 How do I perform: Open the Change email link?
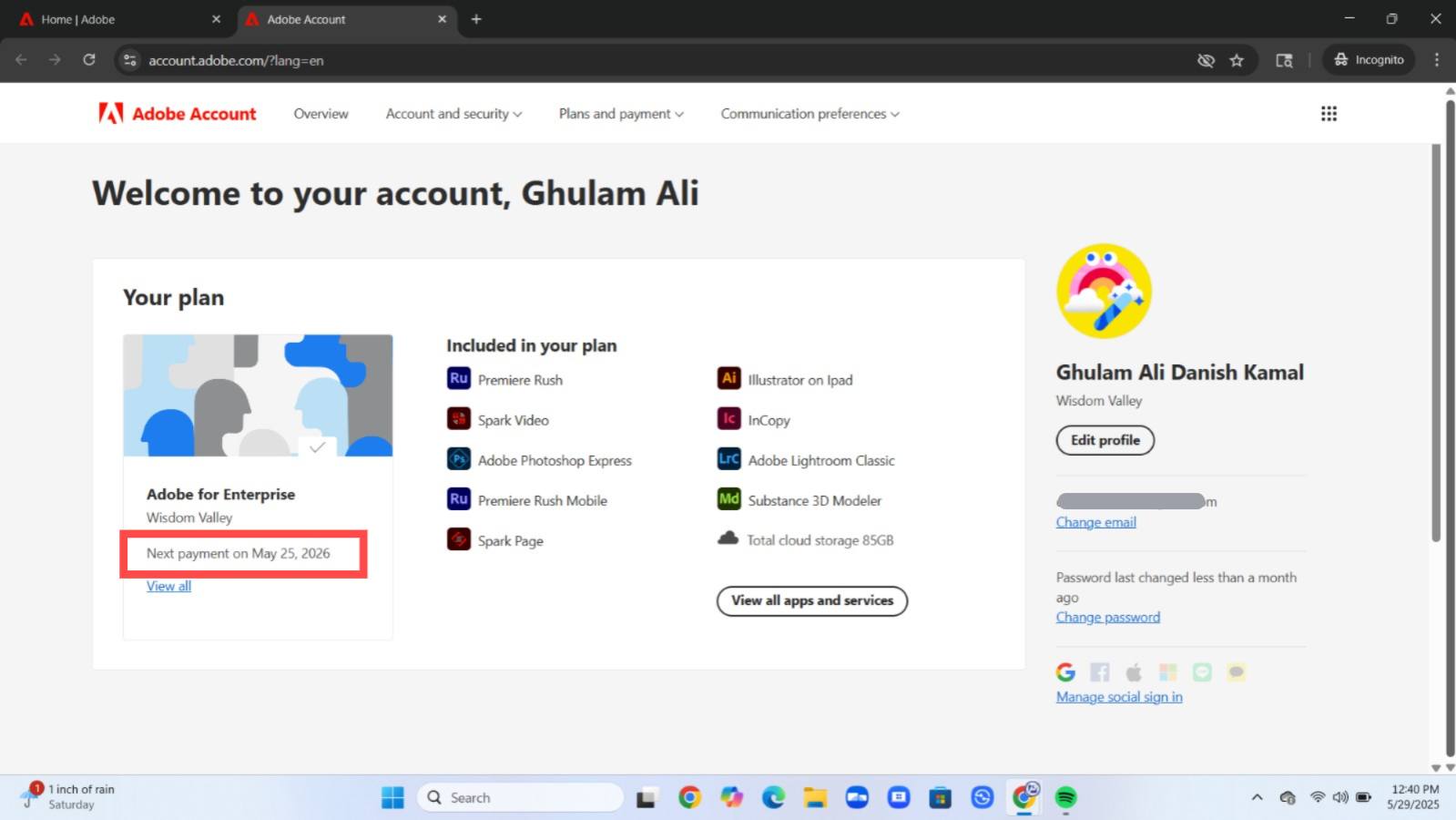click(x=1095, y=522)
